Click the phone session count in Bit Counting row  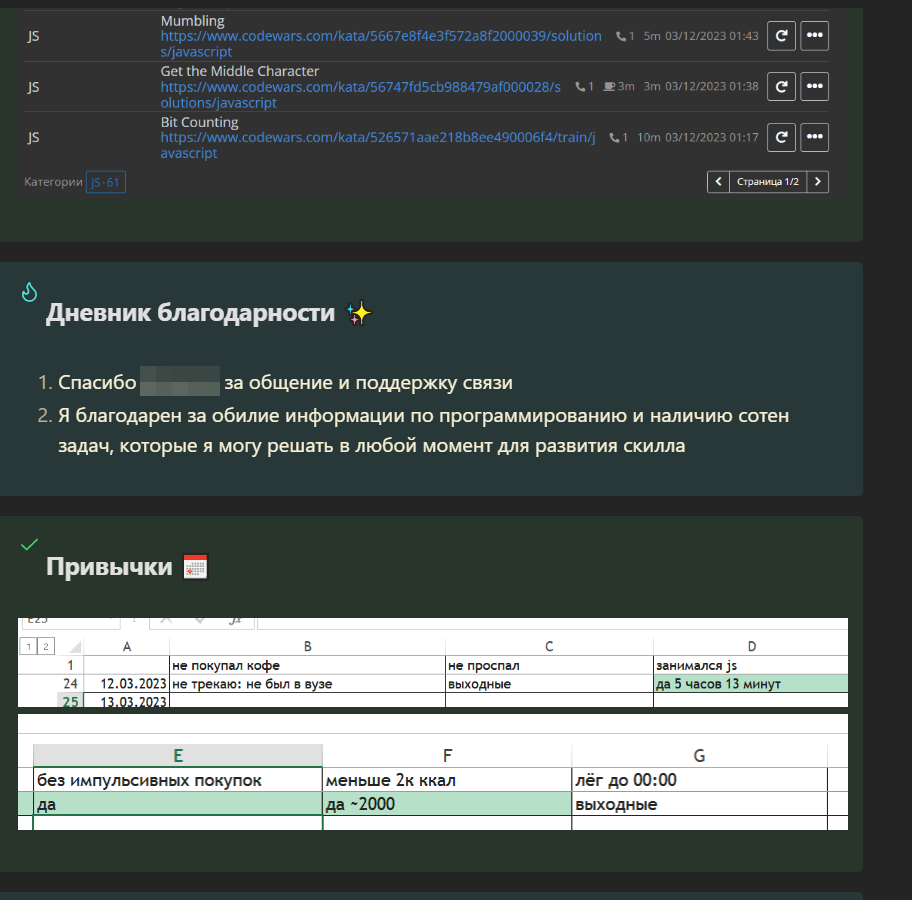619,137
